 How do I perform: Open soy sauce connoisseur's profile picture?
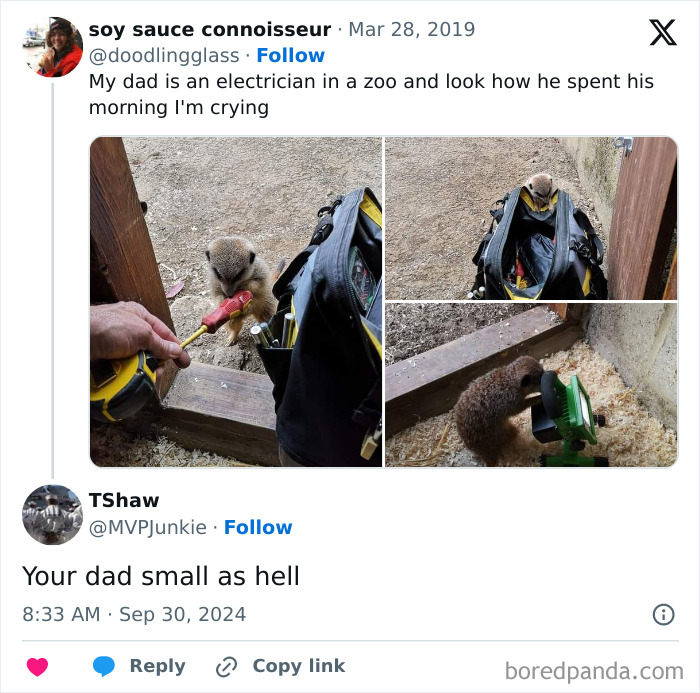click(x=53, y=47)
